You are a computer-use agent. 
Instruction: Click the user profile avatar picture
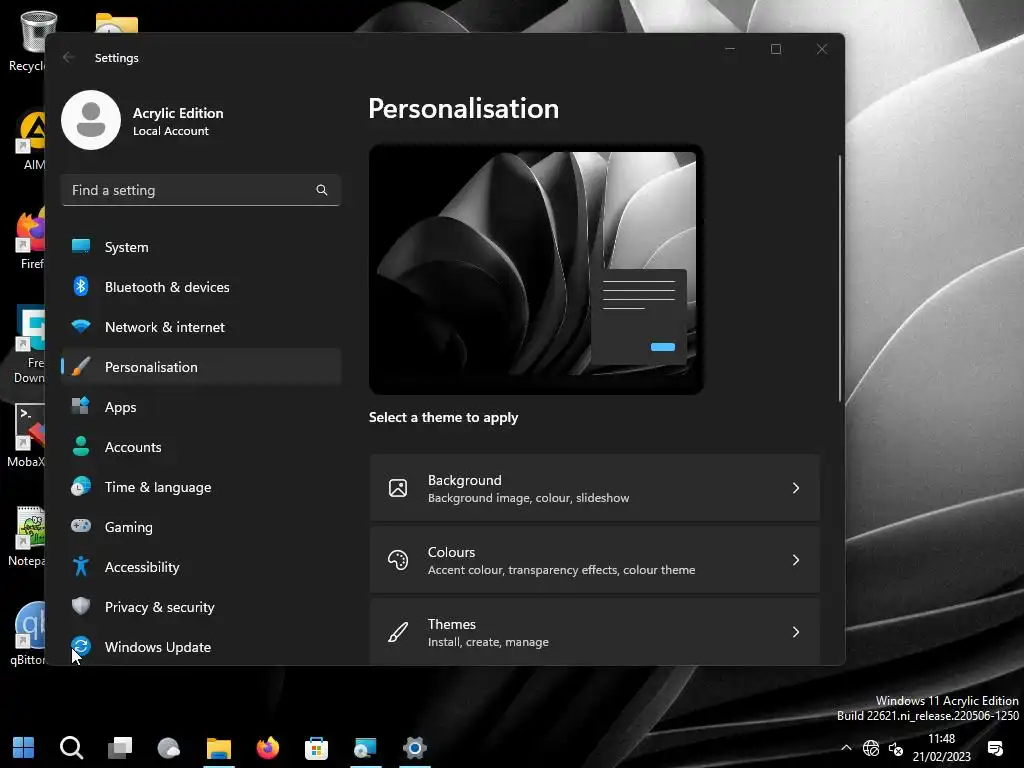pos(91,120)
